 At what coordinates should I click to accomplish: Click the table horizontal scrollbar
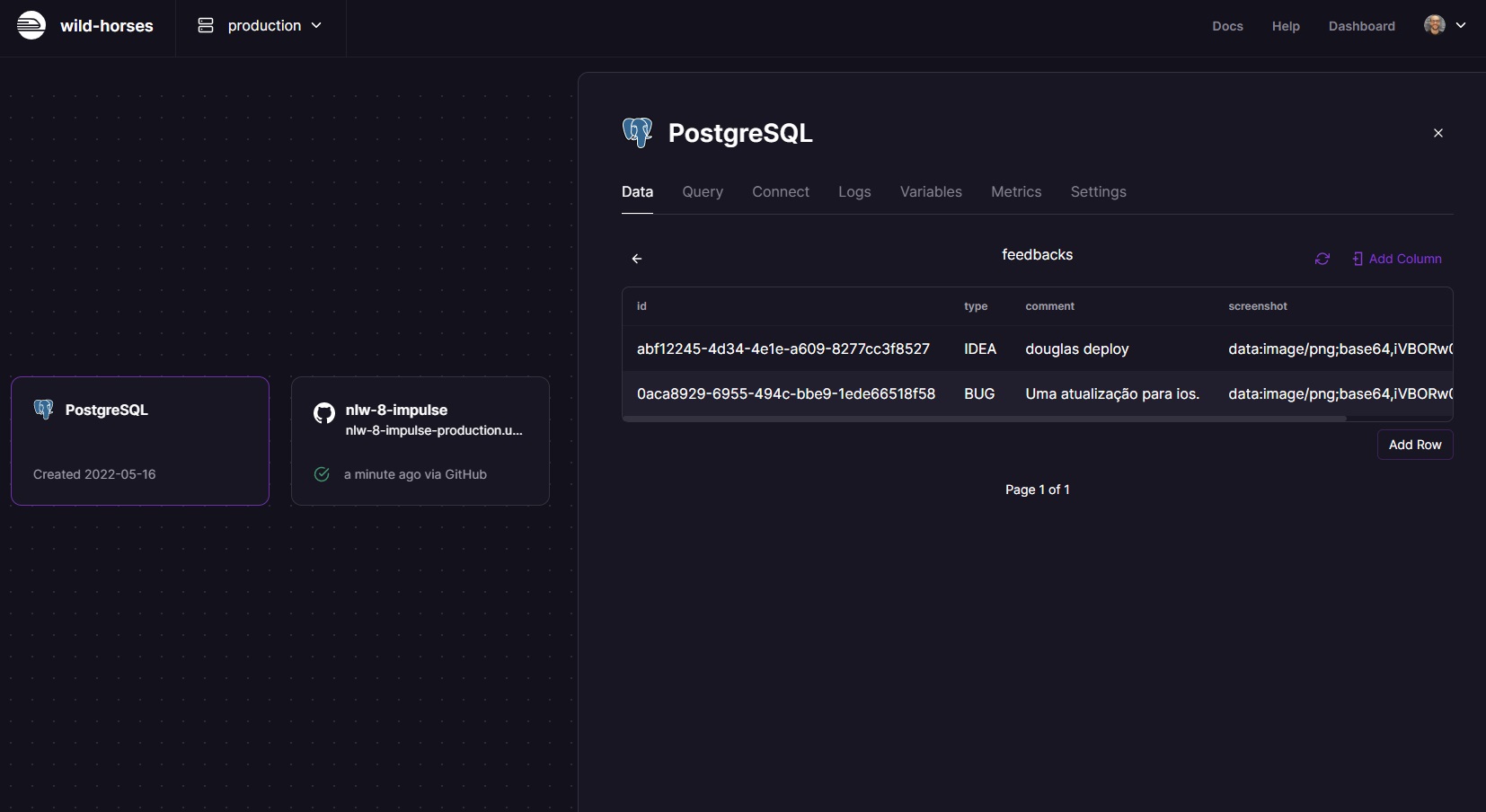[x=985, y=419]
